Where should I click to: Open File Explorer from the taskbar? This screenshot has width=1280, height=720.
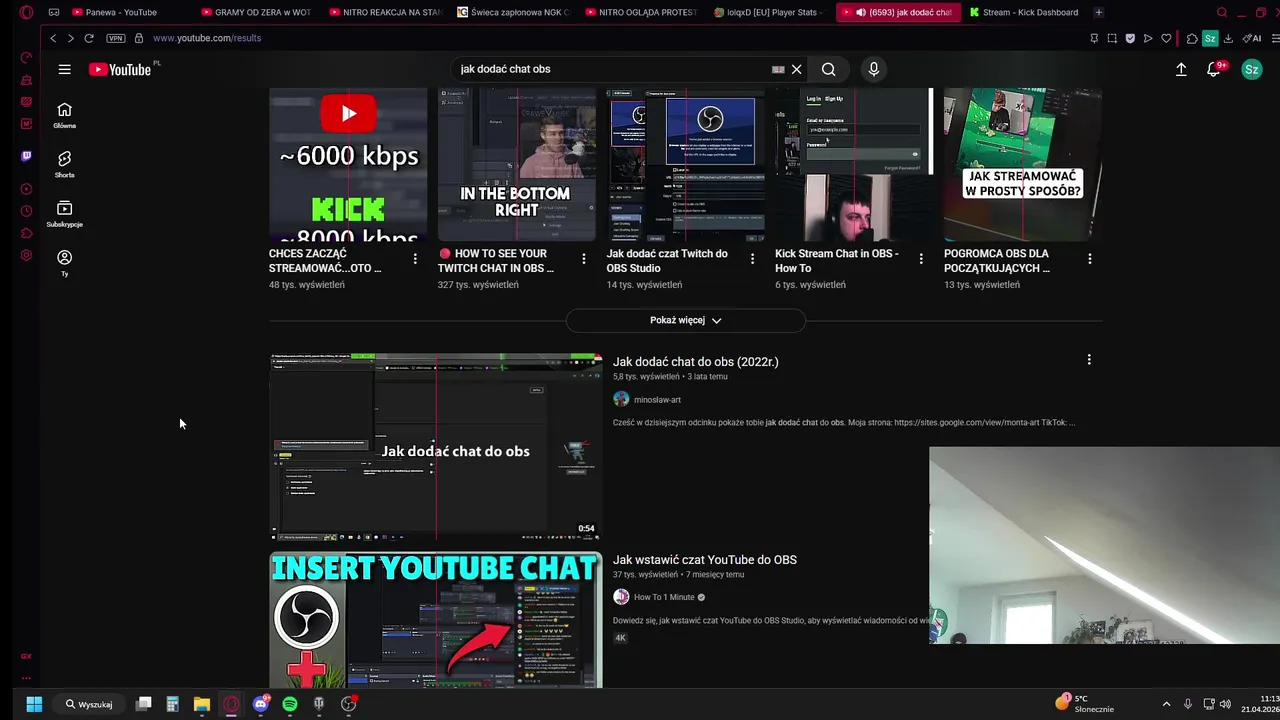pos(202,704)
